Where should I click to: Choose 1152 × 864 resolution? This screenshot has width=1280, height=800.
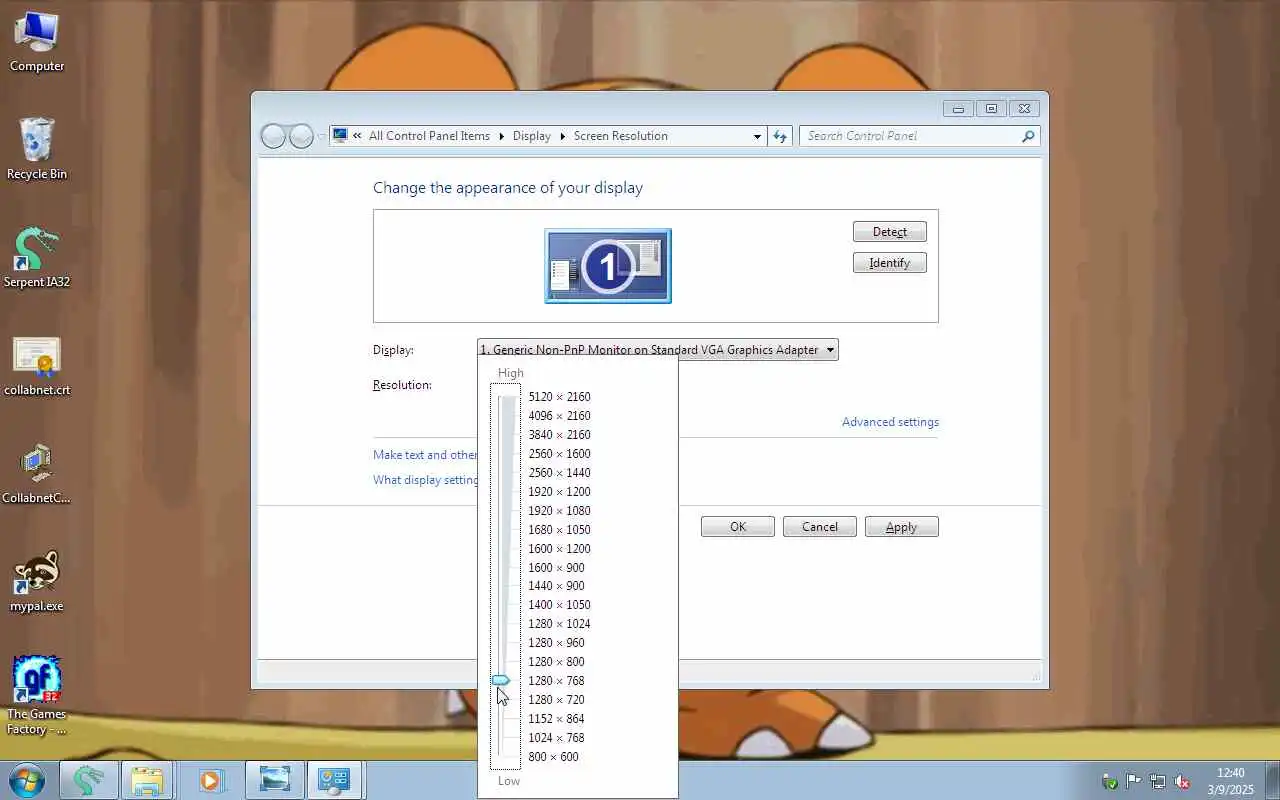[x=556, y=719]
